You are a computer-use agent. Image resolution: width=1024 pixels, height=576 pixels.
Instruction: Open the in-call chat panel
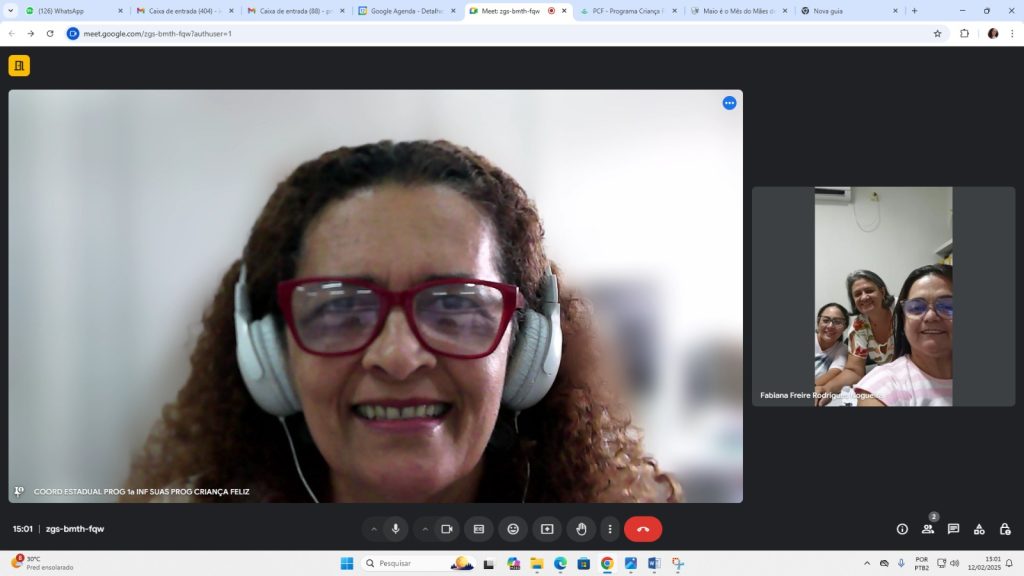tap(953, 529)
